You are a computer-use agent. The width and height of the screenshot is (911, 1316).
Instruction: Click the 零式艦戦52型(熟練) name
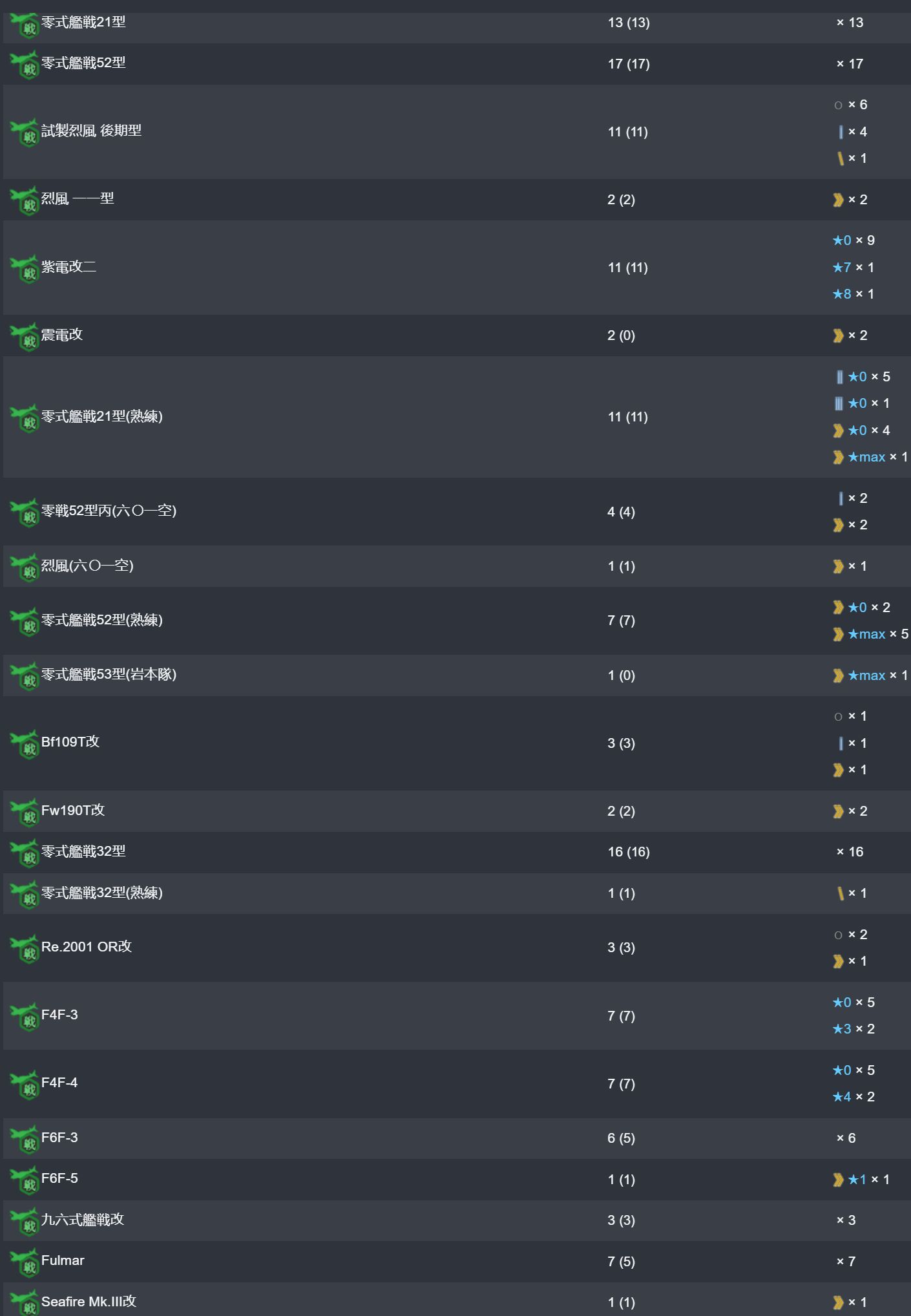coord(102,621)
